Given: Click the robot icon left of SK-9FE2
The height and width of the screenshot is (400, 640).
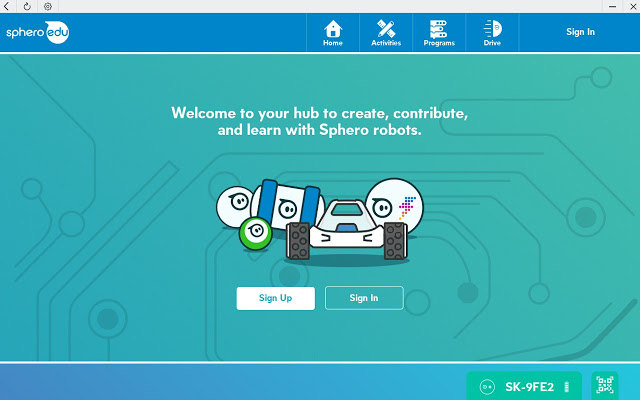Looking at the screenshot, I should click(487, 387).
